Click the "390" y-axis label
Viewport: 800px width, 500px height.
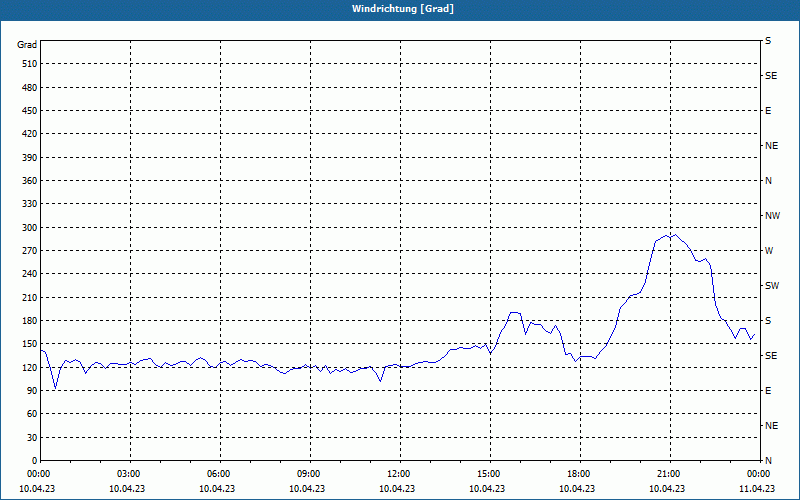point(30,157)
